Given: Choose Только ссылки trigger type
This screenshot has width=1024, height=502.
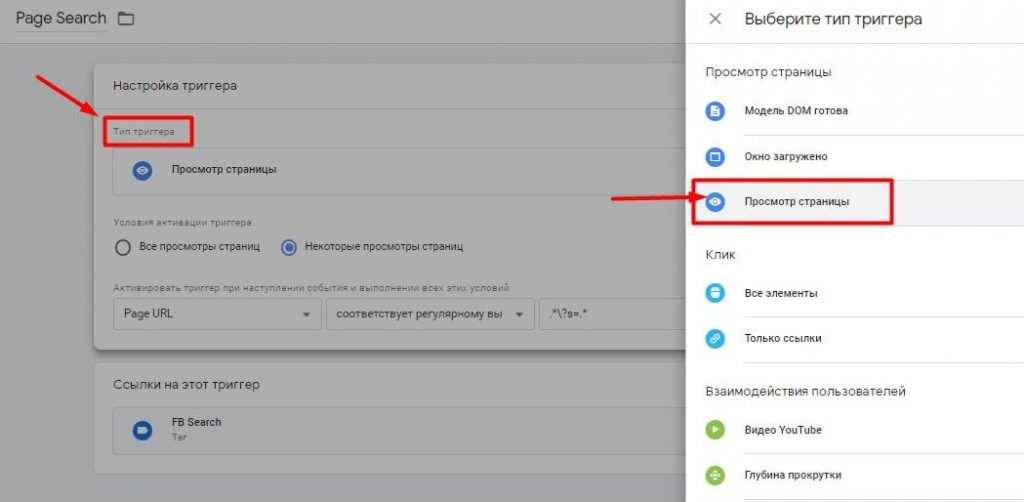Looking at the screenshot, I should pos(783,338).
